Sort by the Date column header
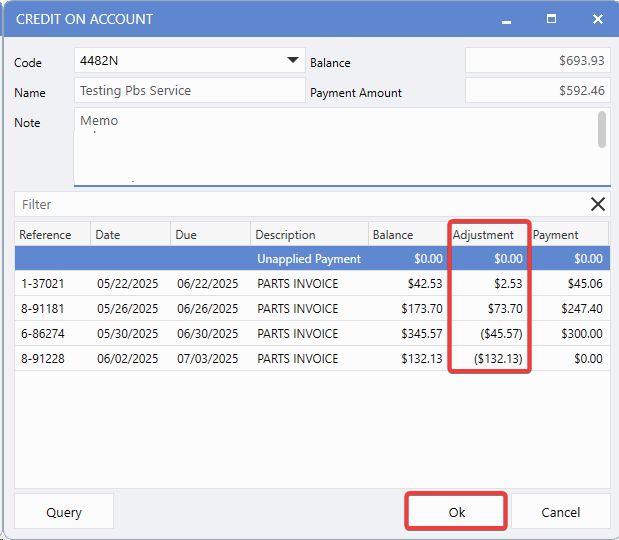The height and width of the screenshot is (540, 619). (x=108, y=235)
